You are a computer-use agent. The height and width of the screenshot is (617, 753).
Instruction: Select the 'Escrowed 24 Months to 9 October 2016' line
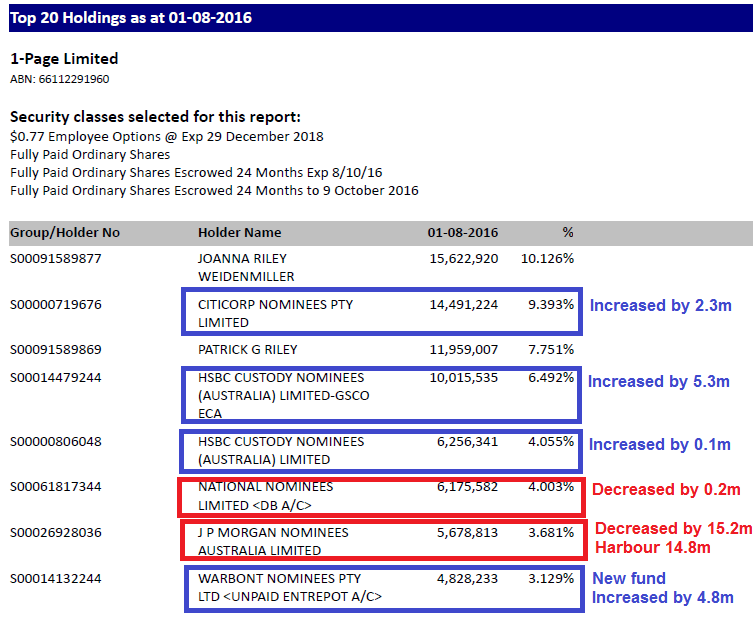pos(214,191)
